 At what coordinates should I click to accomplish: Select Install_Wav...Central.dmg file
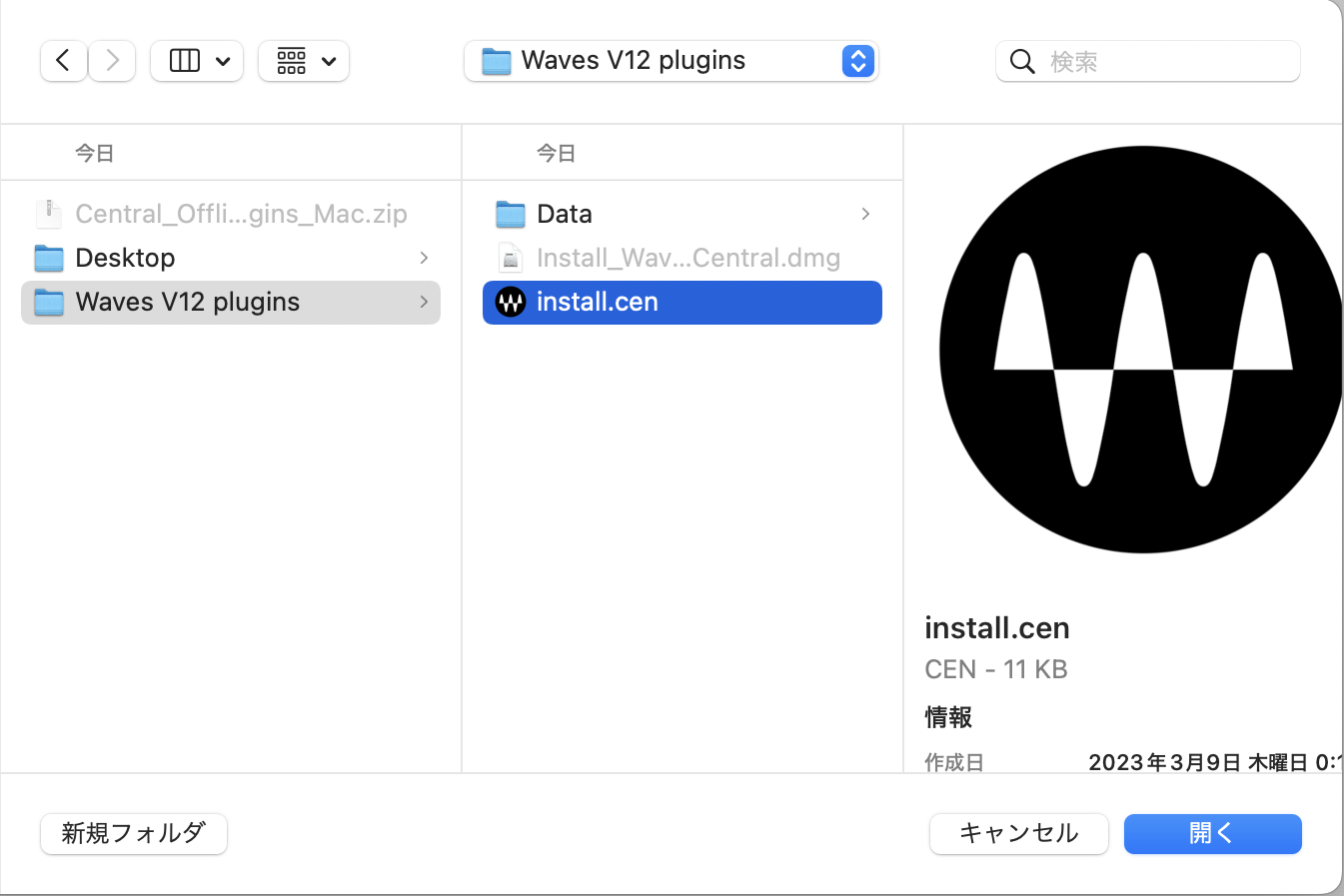tap(682, 258)
